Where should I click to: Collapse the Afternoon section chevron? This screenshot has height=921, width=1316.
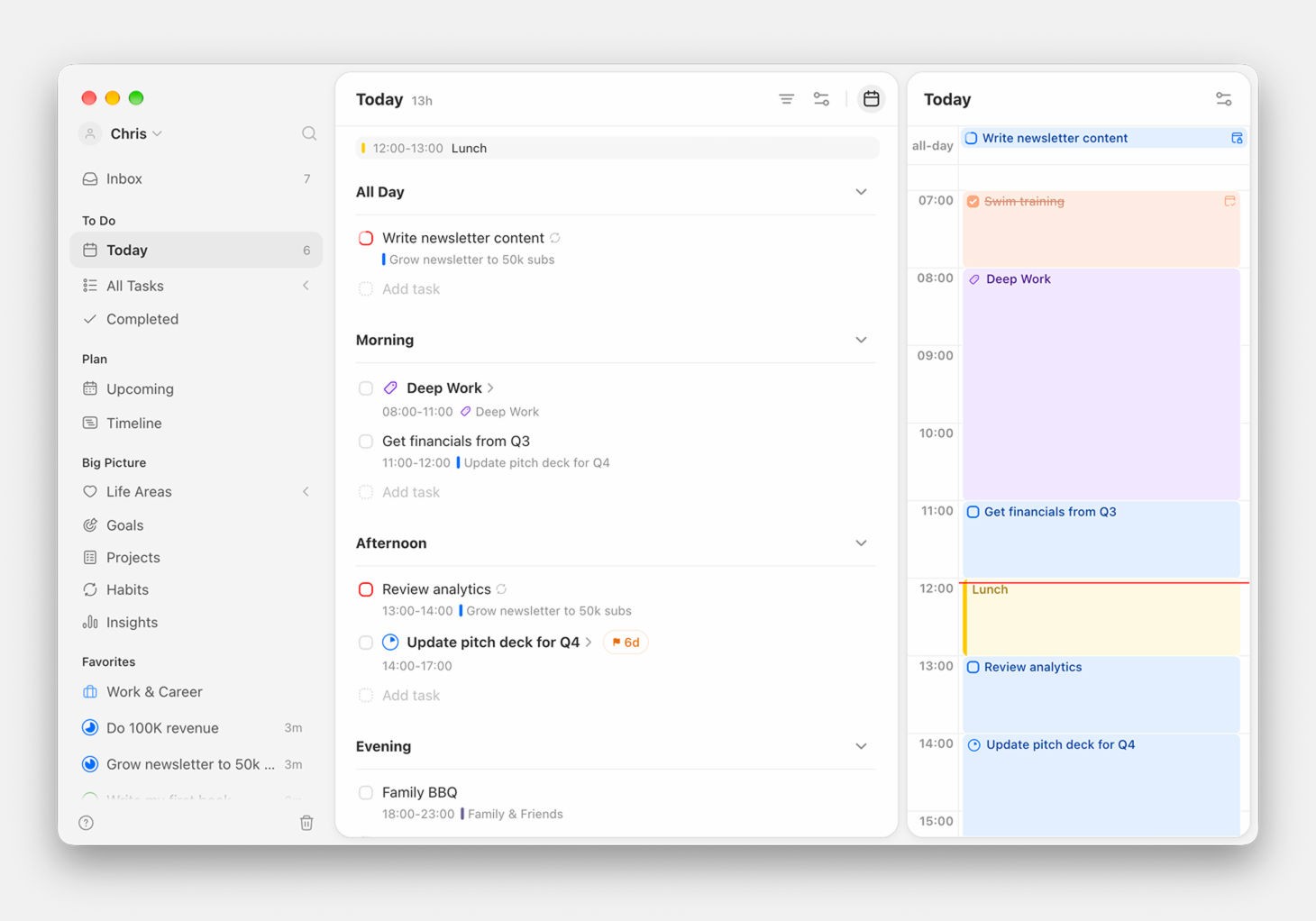pyautogui.click(x=861, y=543)
